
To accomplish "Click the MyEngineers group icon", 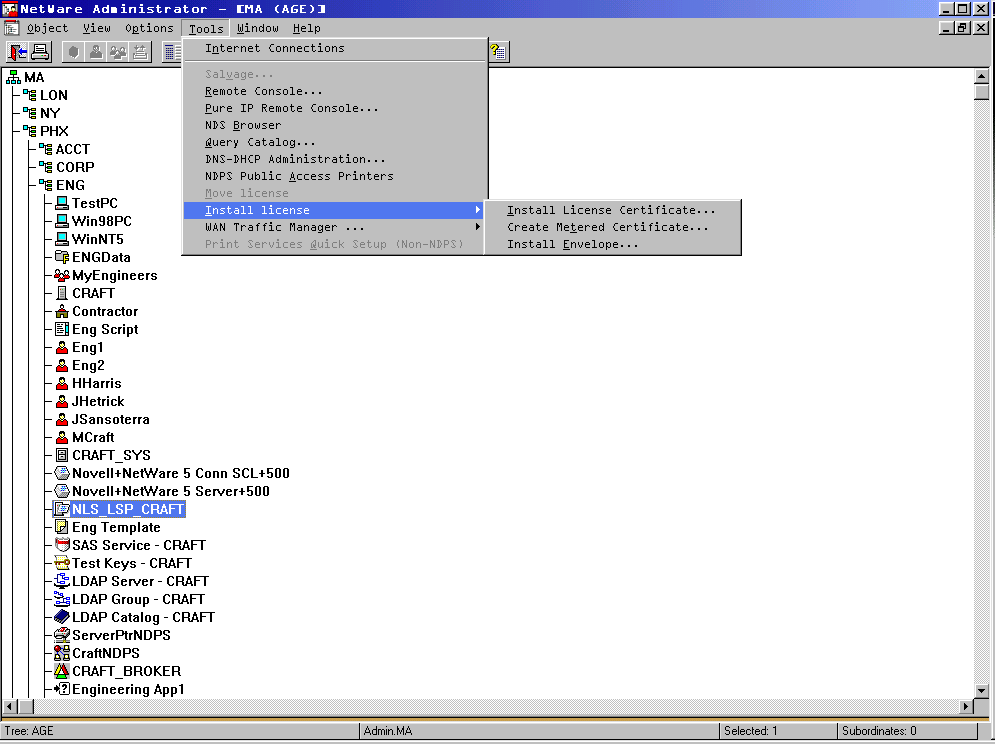I will pyautogui.click(x=62, y=275).
